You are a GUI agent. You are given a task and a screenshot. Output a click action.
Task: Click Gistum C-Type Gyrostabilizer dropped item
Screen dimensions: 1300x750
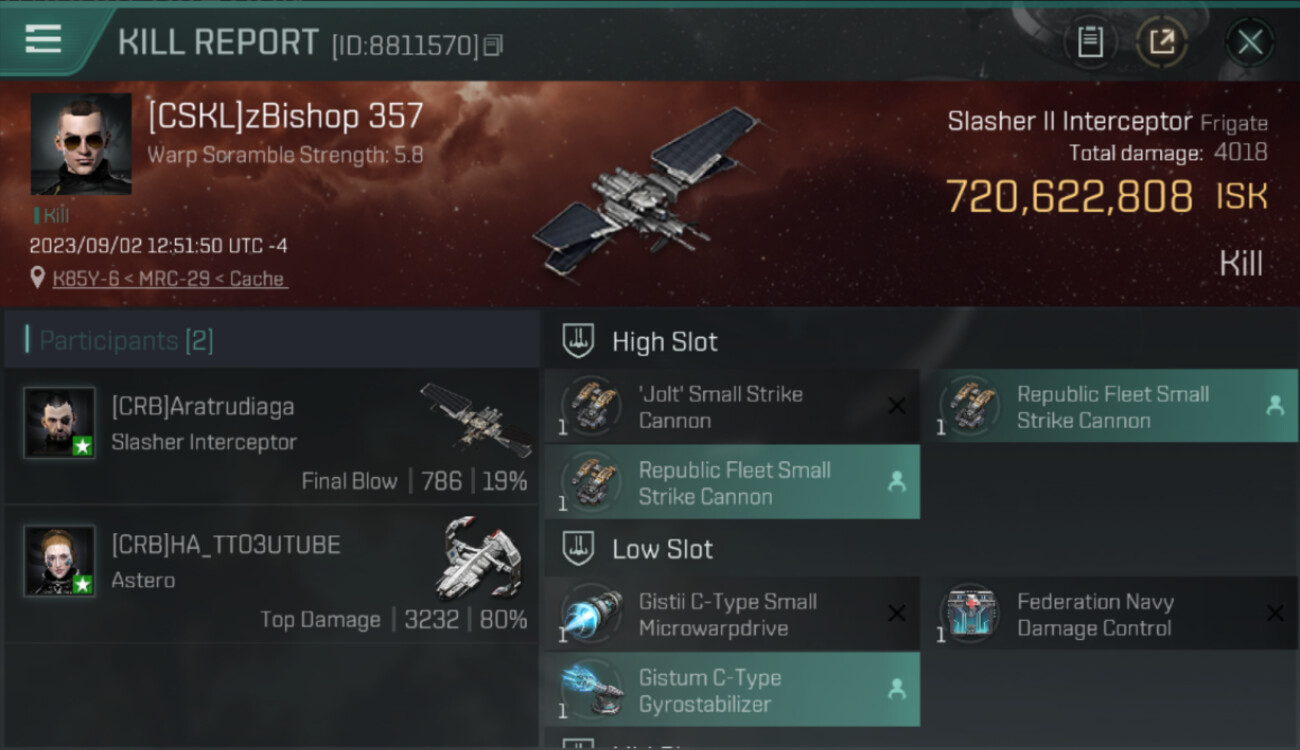pos(731,690)
